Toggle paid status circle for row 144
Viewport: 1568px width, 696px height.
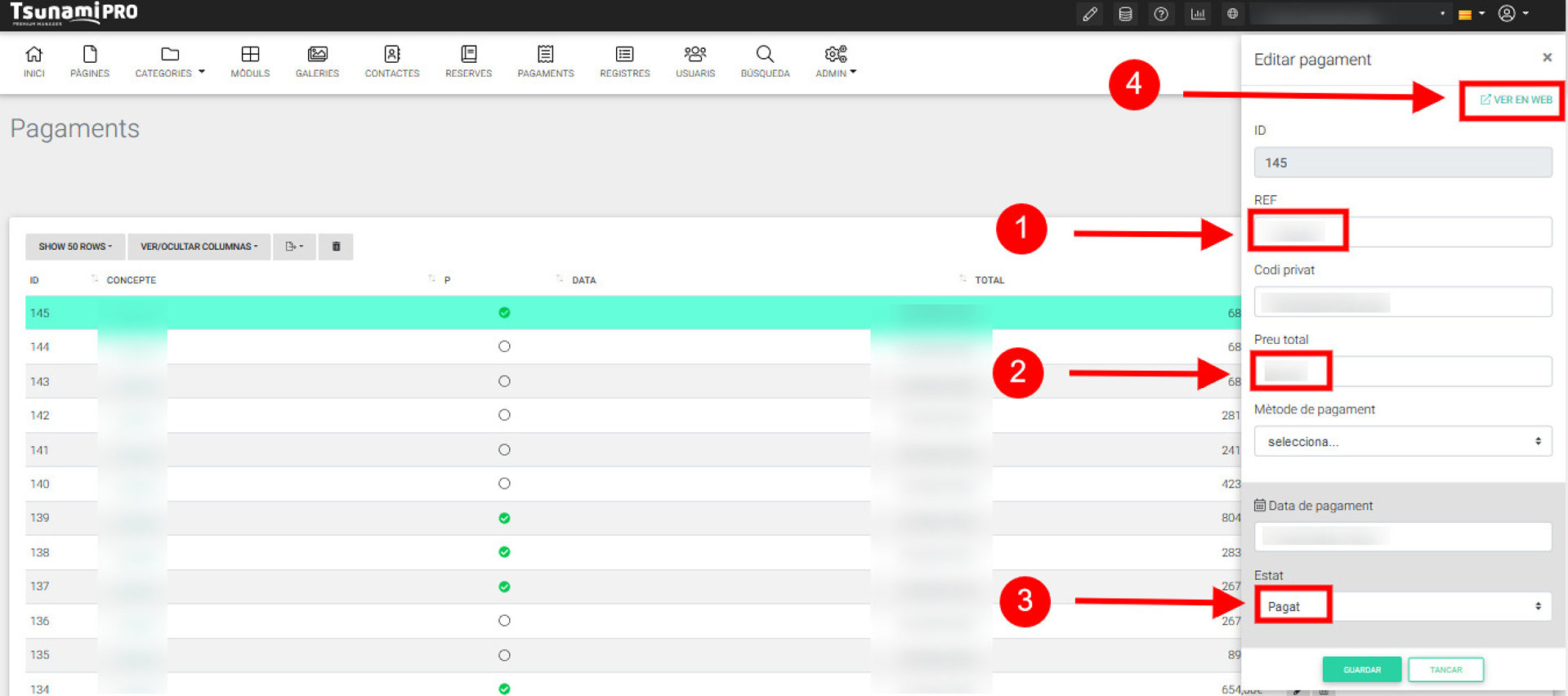pos(504,346)
